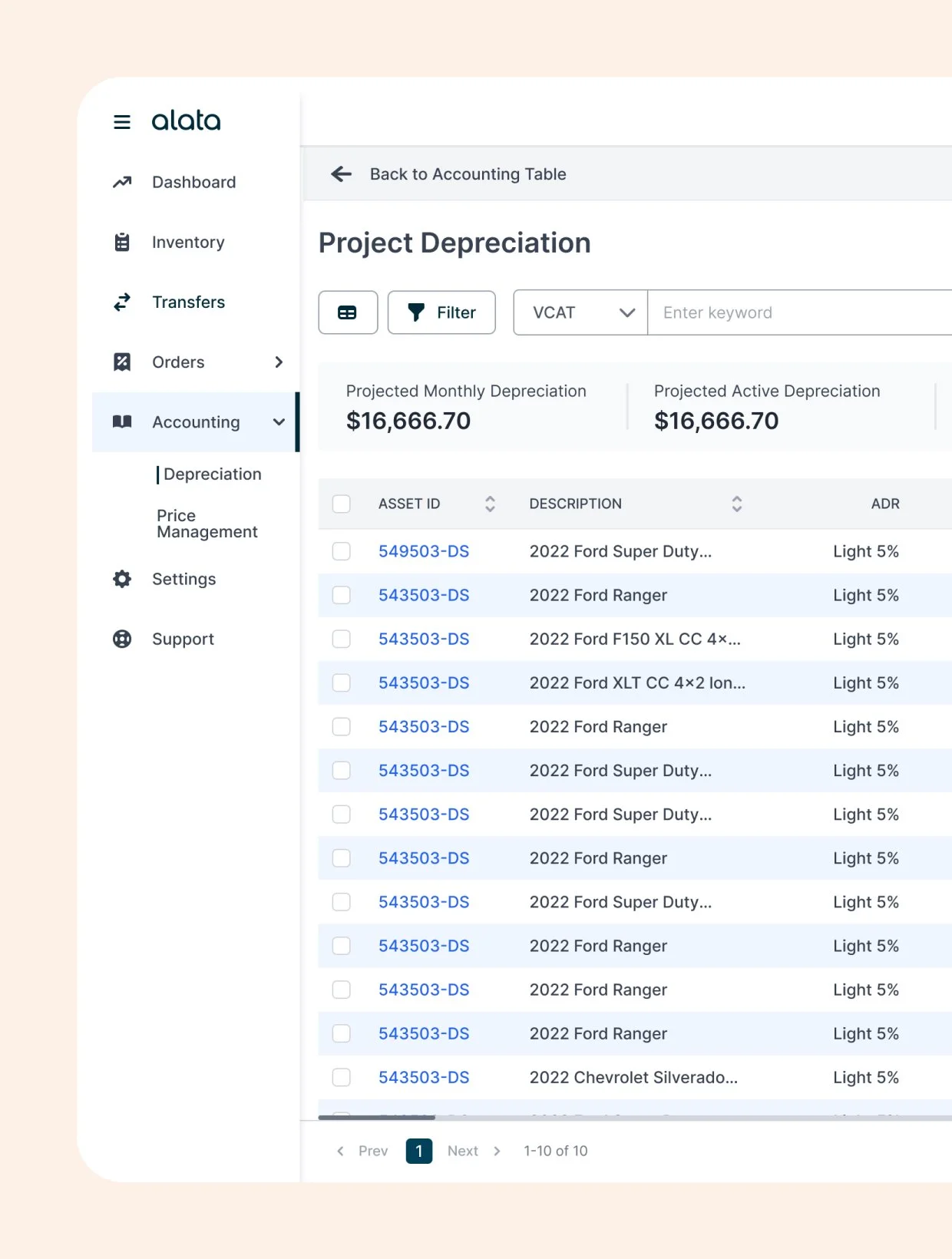Open asset link 549503-DS
Screen dimensions: 952x1259
coord(424,551)
